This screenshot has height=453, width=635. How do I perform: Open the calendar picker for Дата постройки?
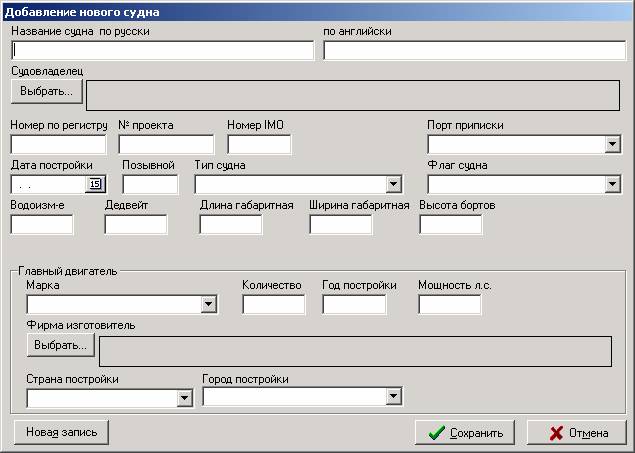tap(95, 184)
